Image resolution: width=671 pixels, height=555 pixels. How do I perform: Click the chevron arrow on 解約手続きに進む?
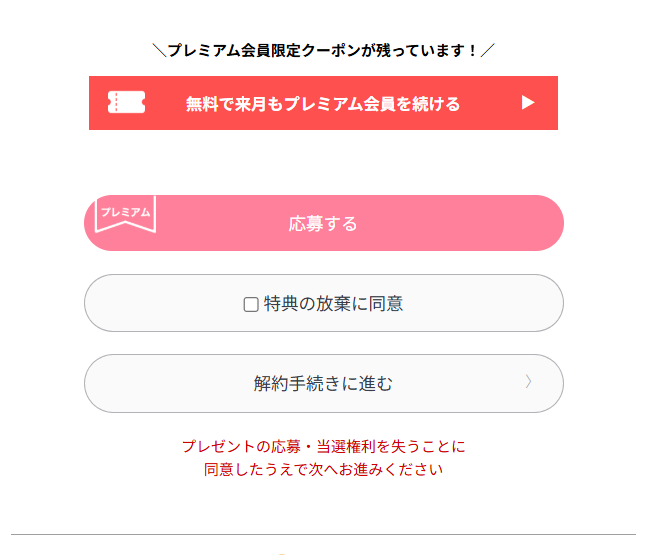pos(528,382)
